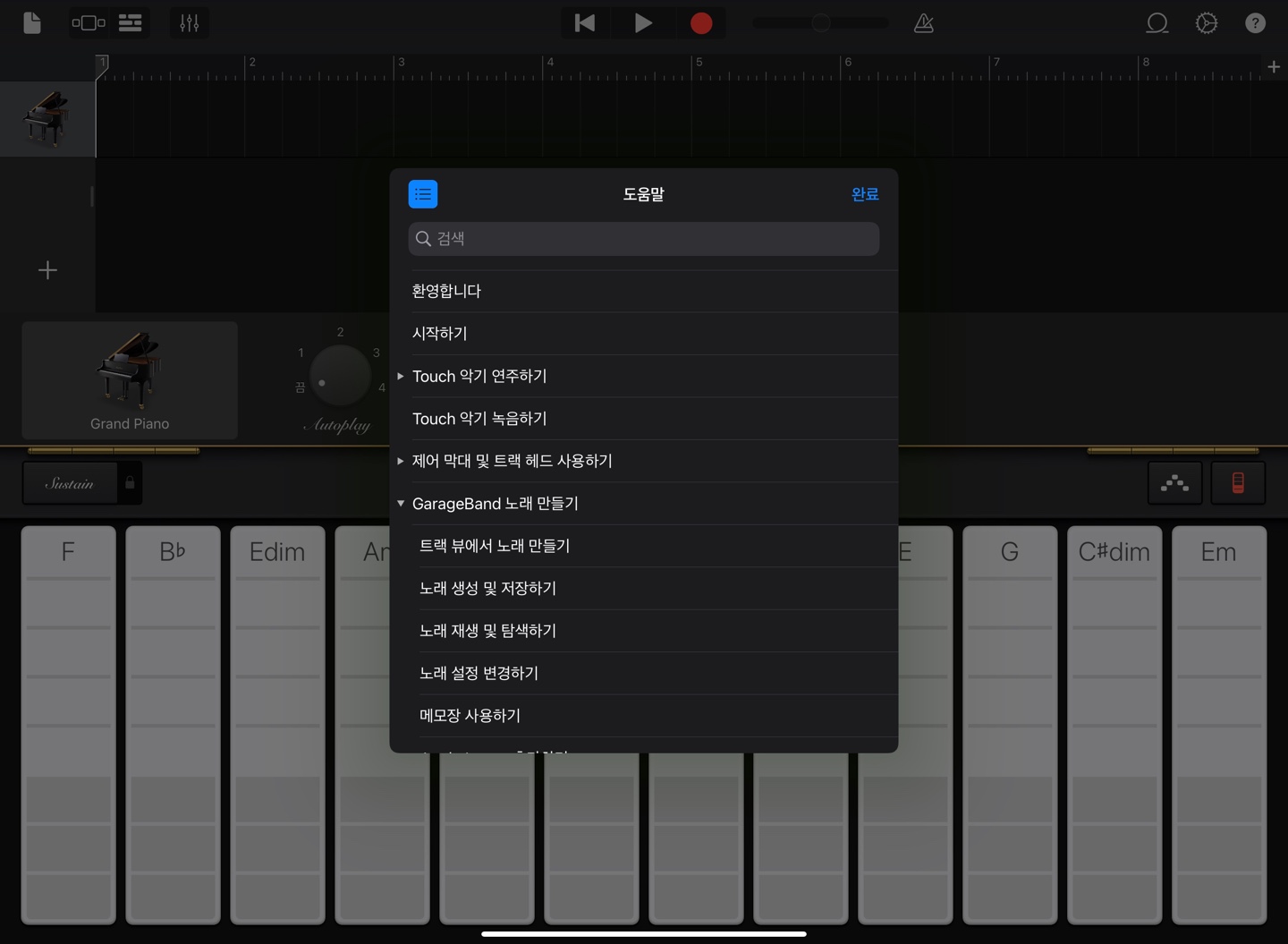Image resolution: width=1288 pixels, height=944 pixels.
Task: Open the arpeggiator button
Action: coord(1174,483)
